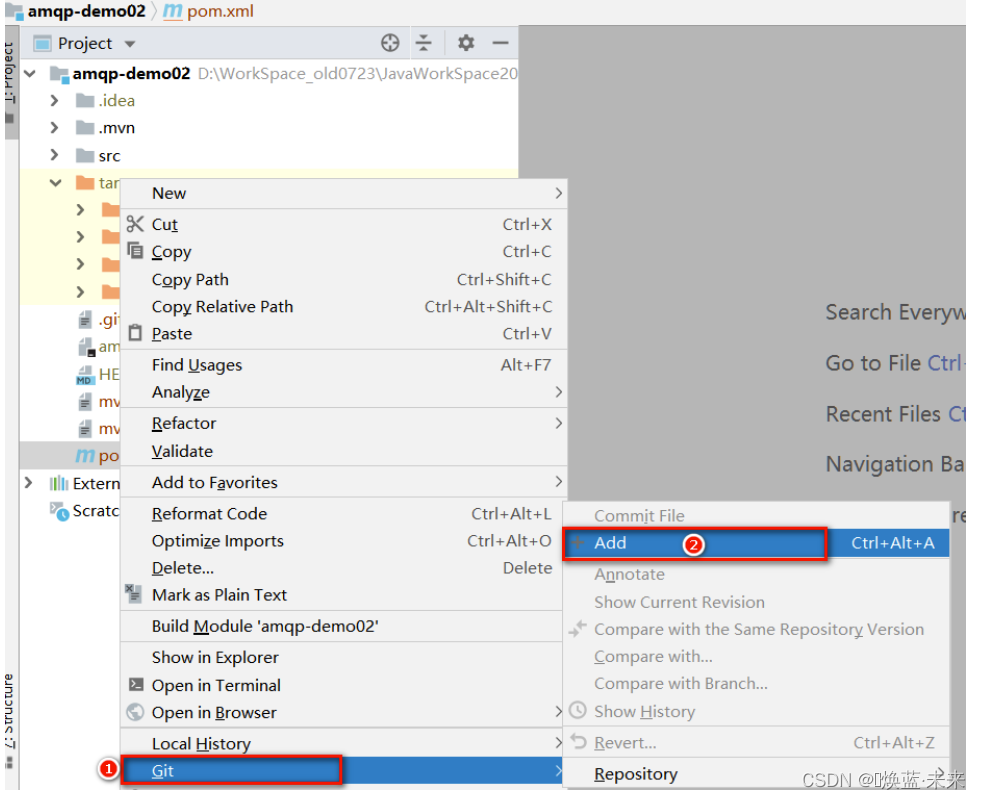Click the locate/scroll-from-source target icon

(x=390, y=43)
